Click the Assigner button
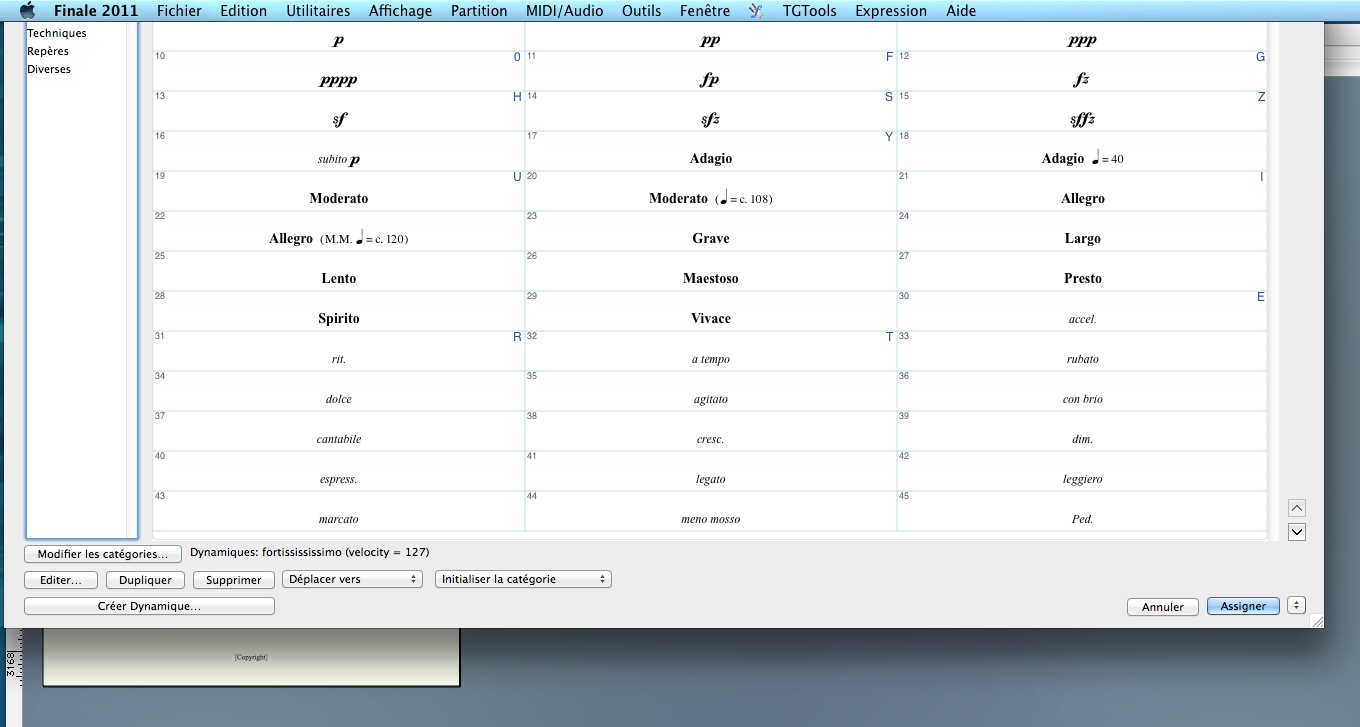 coord(1243,606)
